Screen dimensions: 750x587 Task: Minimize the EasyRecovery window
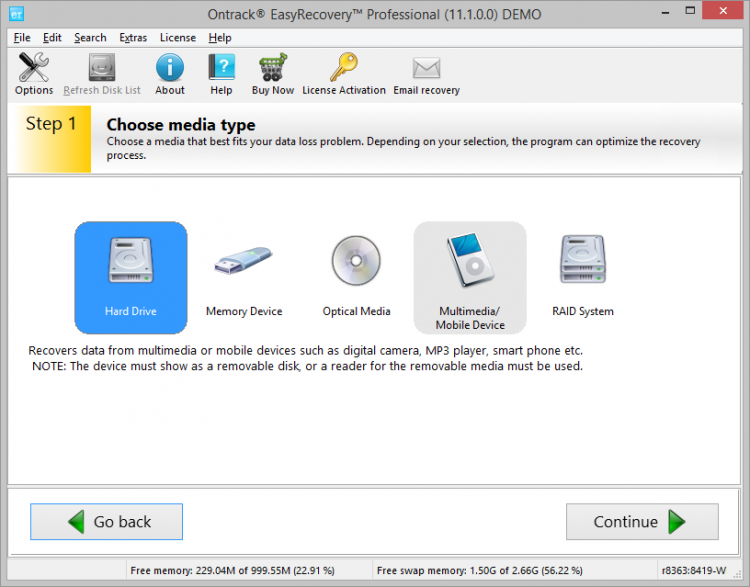(665, 11)
